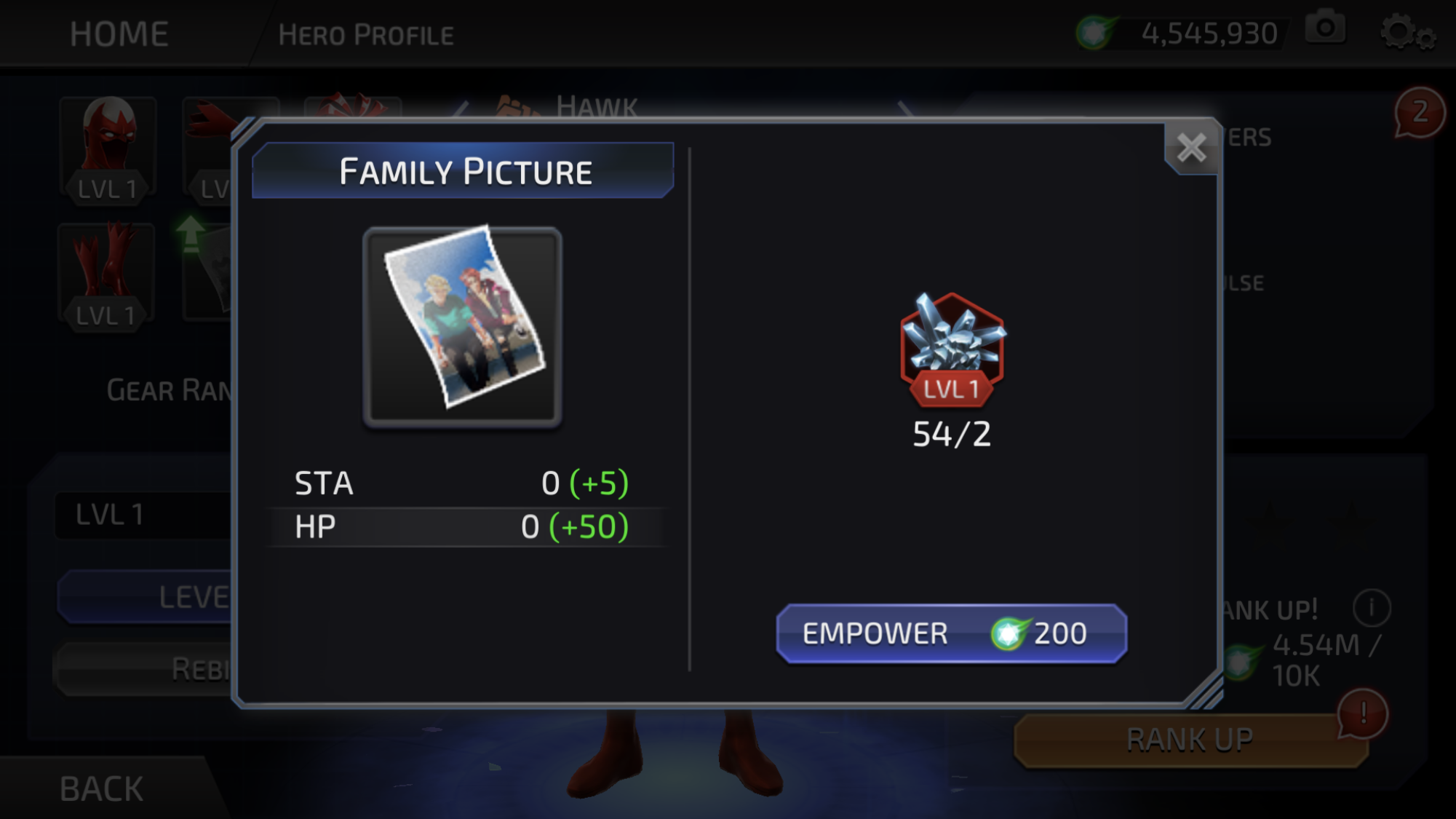This screenshot has height=819, width=1456.
Task: Tap the Family Picture item thumbnail
Action: [462, 325]
